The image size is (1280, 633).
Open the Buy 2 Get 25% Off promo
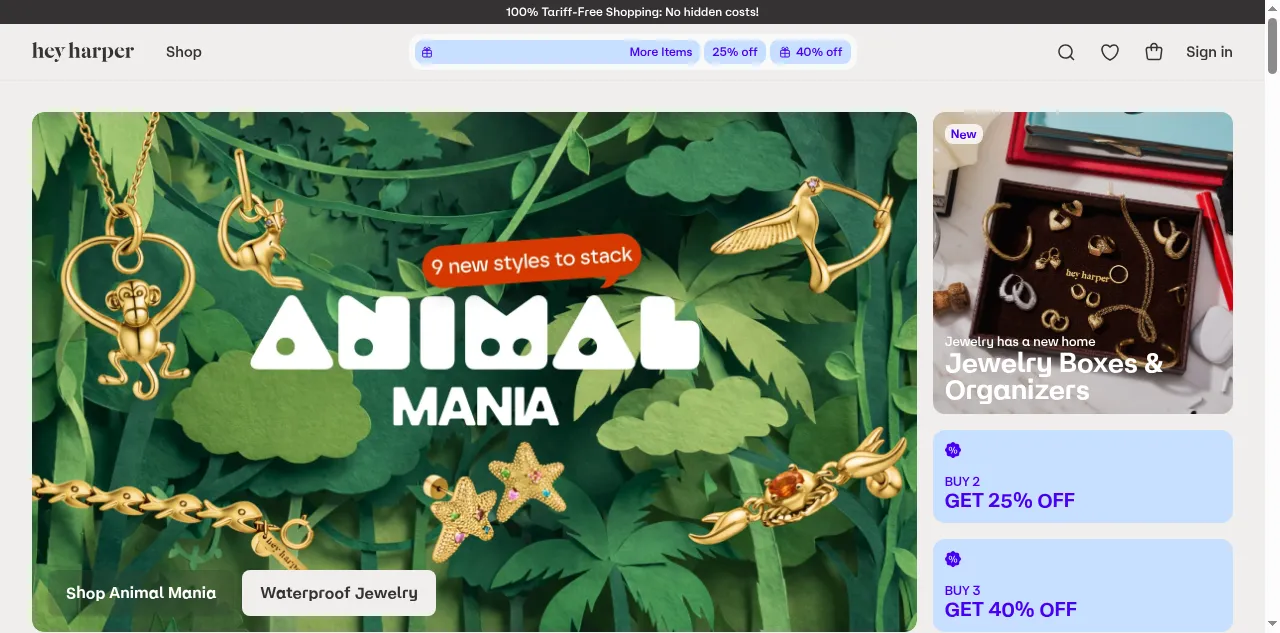(x=1083, y=476)
